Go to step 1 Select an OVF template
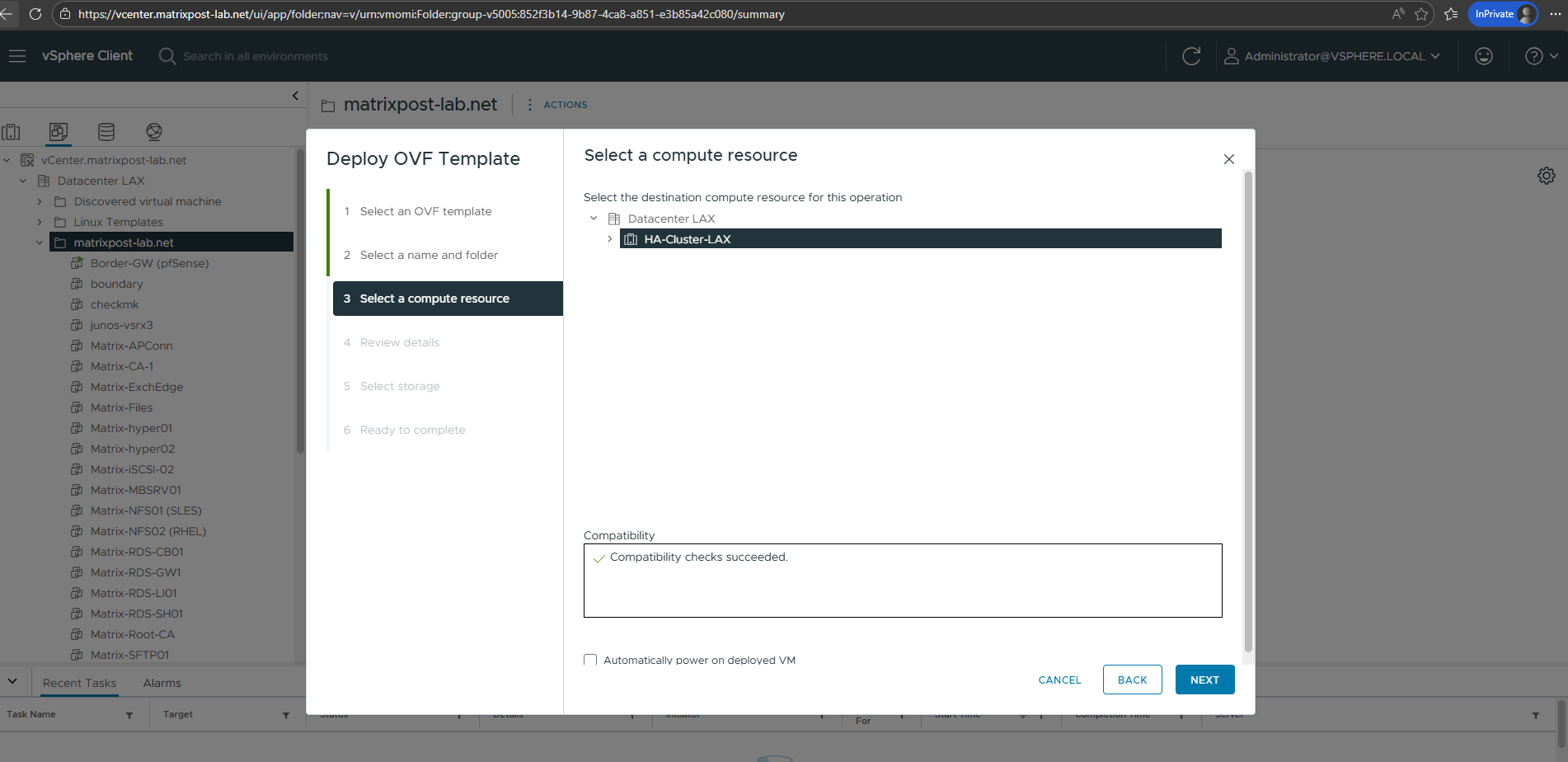The height and width of the screenshot is (762, 1568). click(x=426, y=211)
